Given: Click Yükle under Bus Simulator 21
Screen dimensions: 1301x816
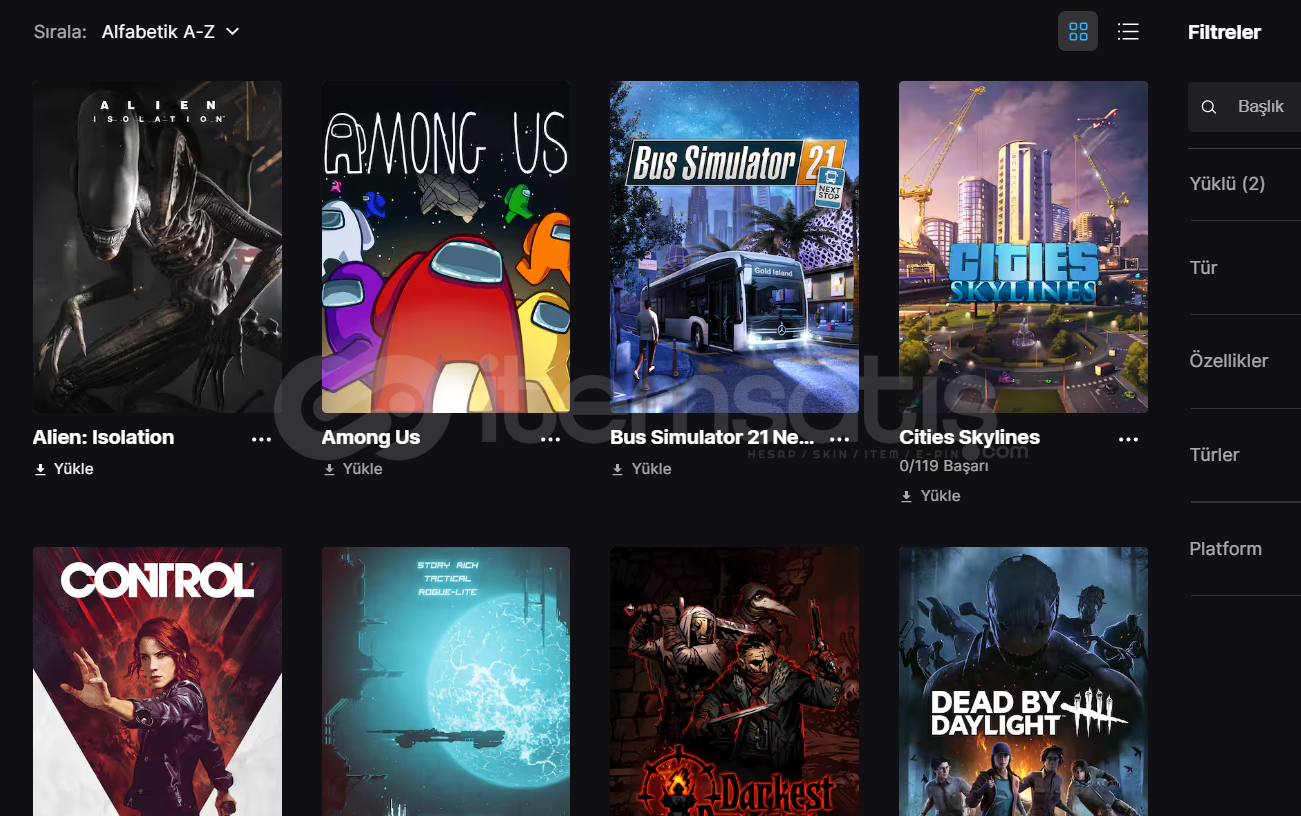Looking at the screenshot, I should point(641,469).
